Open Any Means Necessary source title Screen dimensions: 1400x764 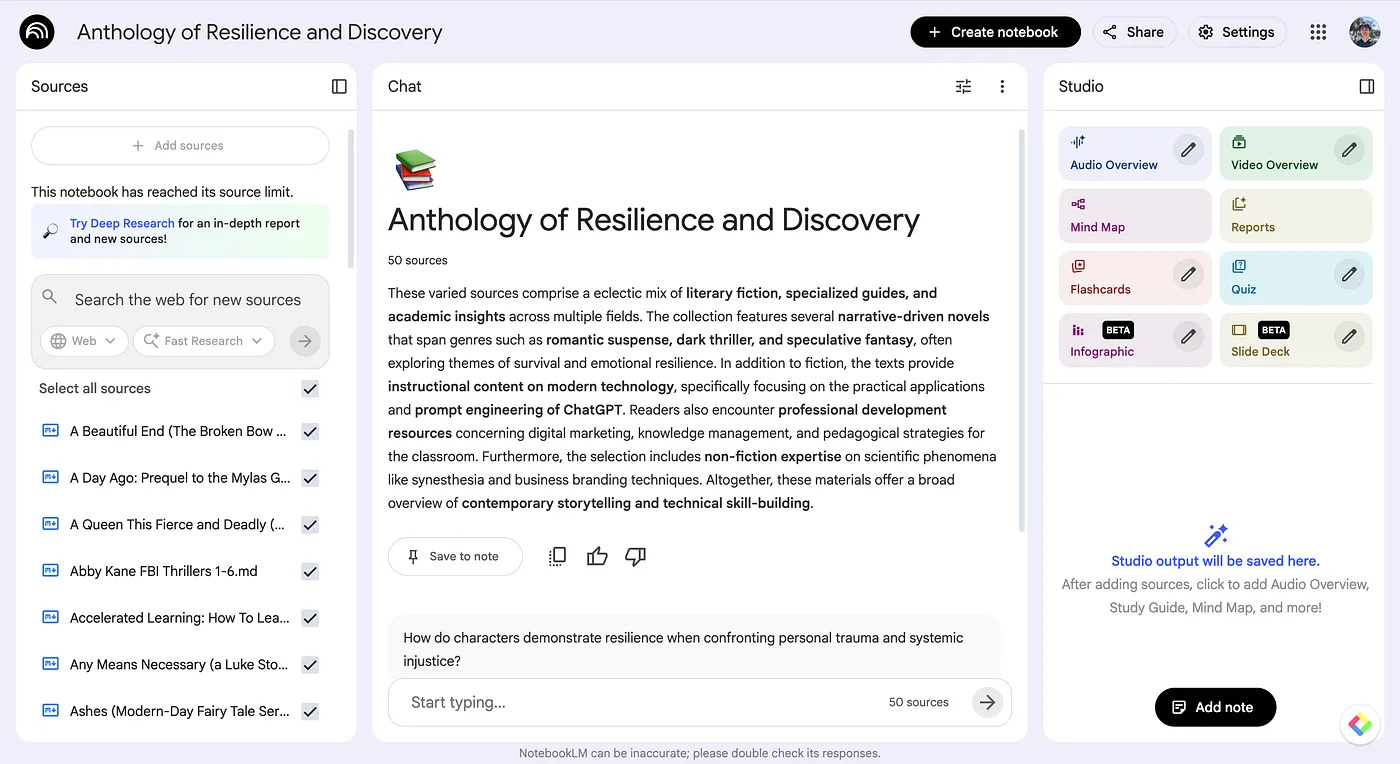179,664
